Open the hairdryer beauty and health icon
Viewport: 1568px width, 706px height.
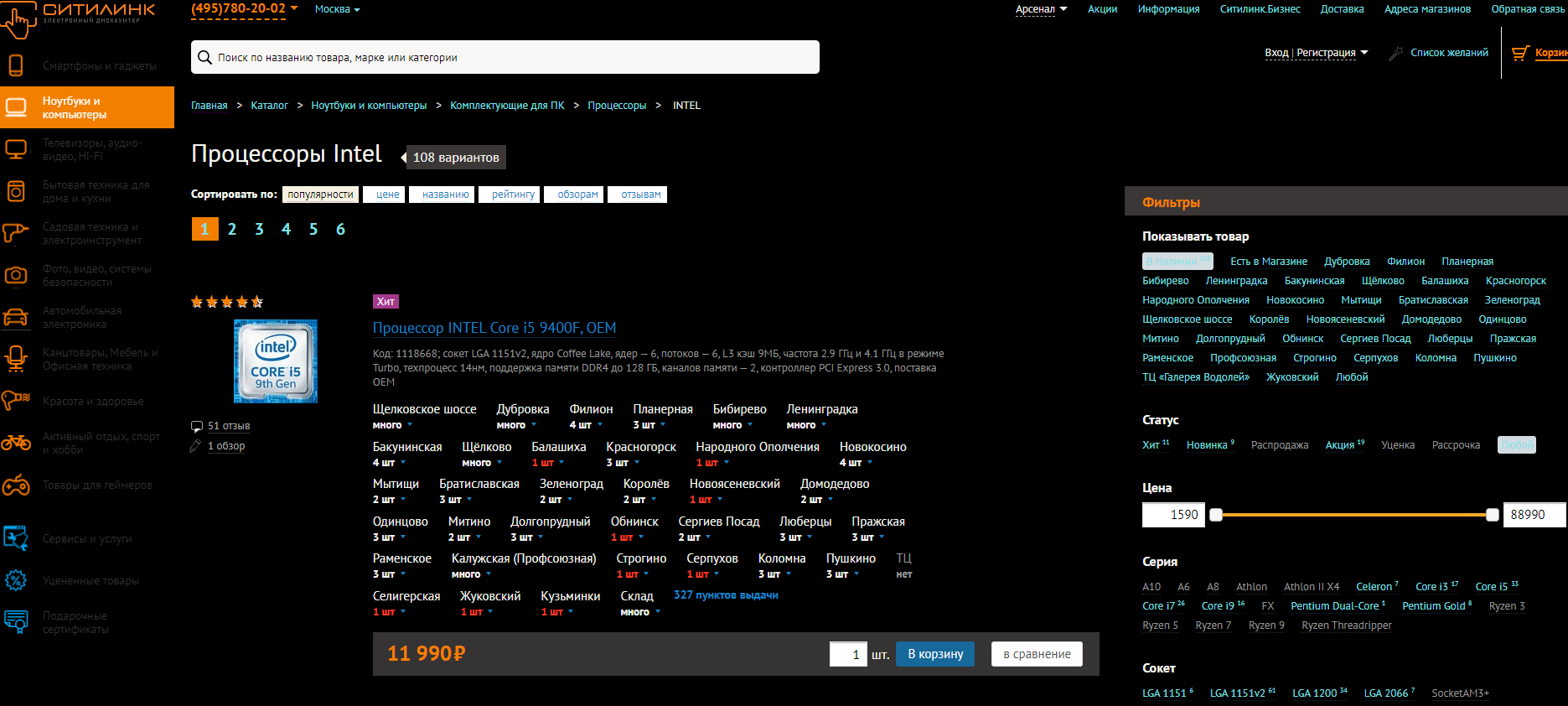[x=16, y=401]
